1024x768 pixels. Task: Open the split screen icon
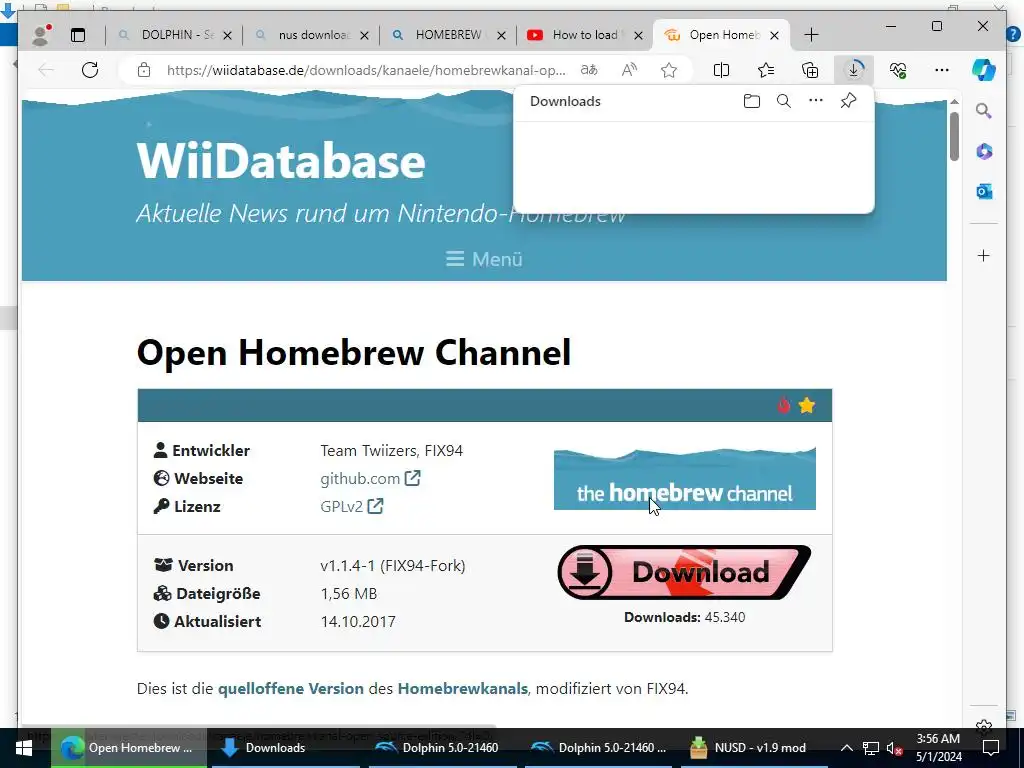tap(721, 70)
